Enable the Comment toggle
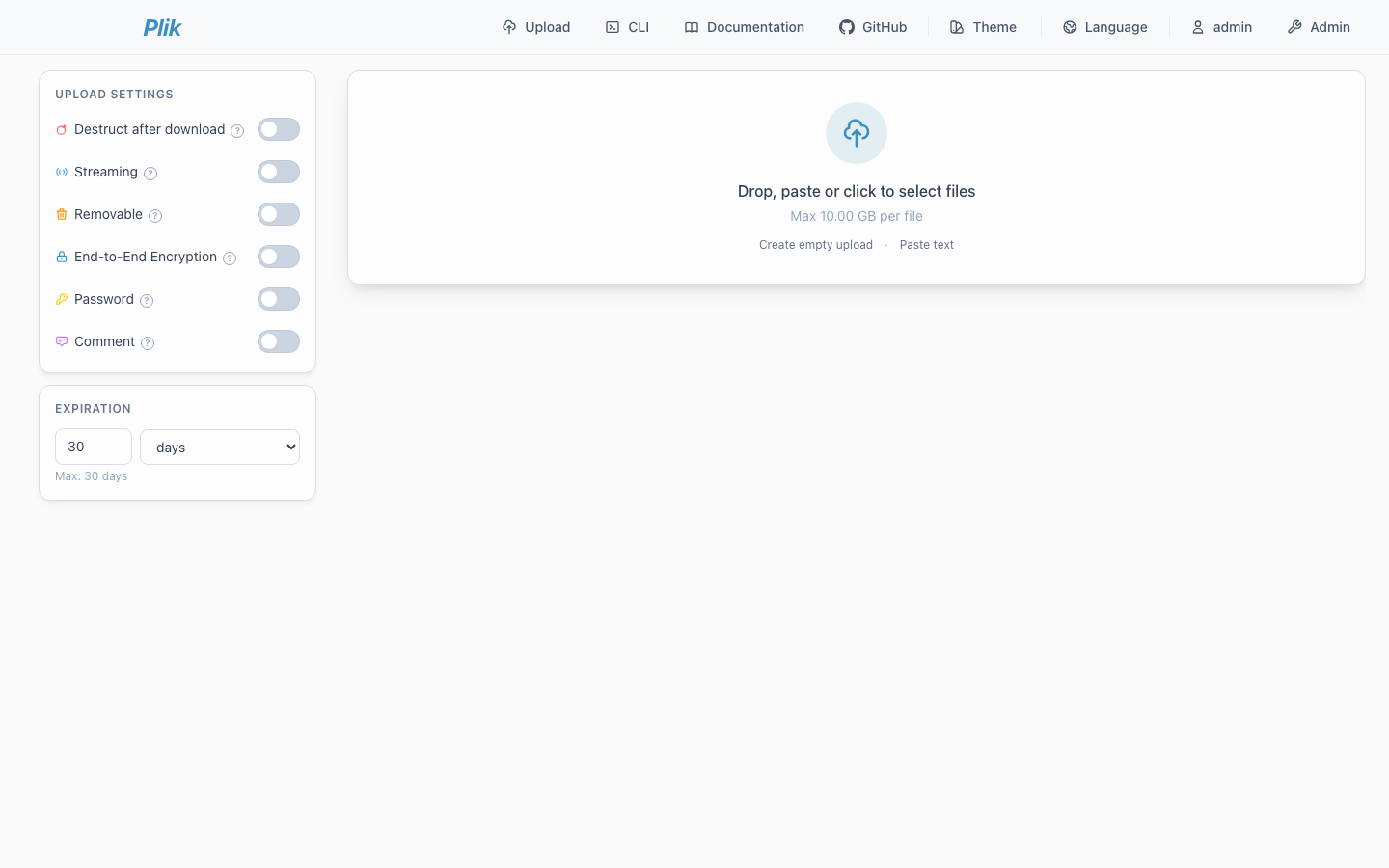1389x868 pixels. (279, 341)
